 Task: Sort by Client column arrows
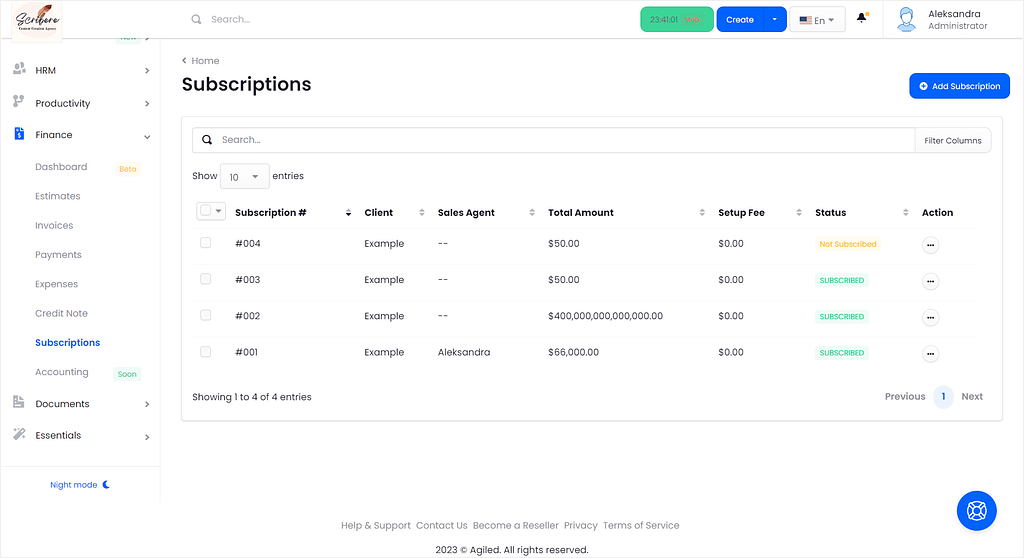tap(422, 212)
